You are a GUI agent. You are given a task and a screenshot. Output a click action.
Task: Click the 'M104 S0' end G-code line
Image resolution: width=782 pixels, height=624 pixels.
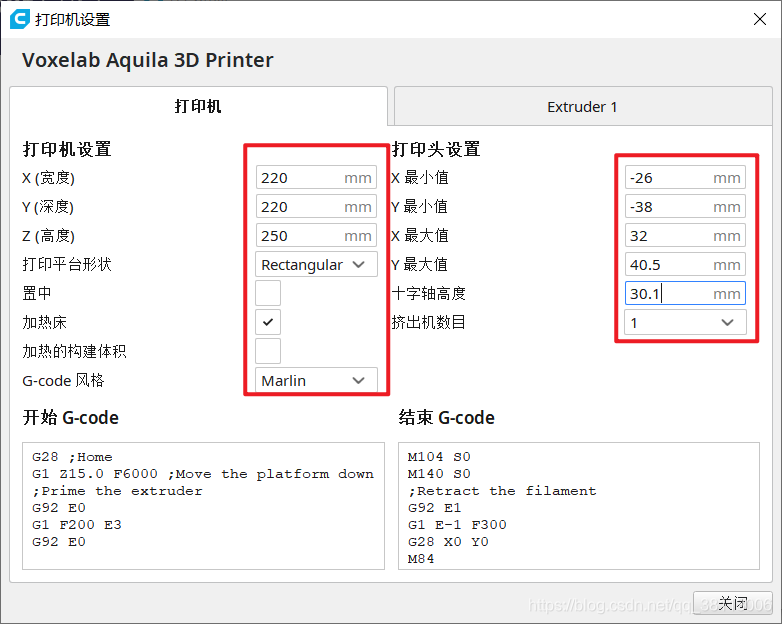coord(439,457)
